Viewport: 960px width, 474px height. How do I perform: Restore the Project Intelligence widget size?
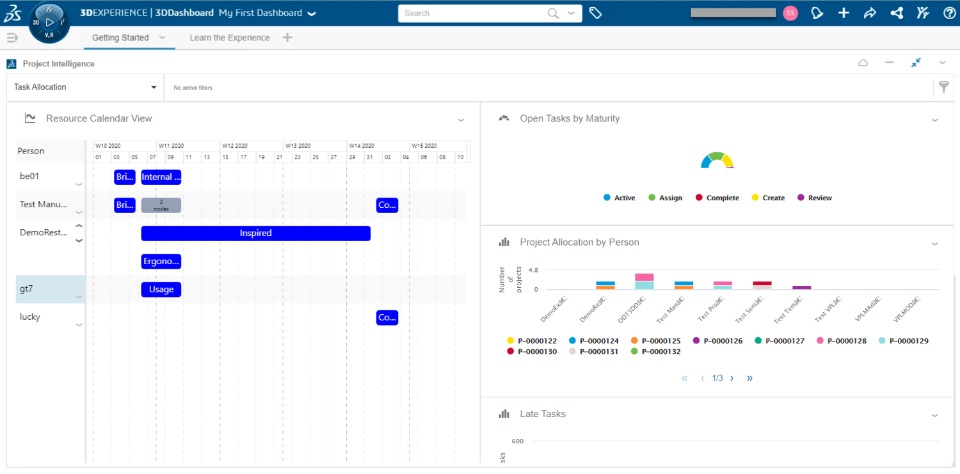(x=916, y=62)
